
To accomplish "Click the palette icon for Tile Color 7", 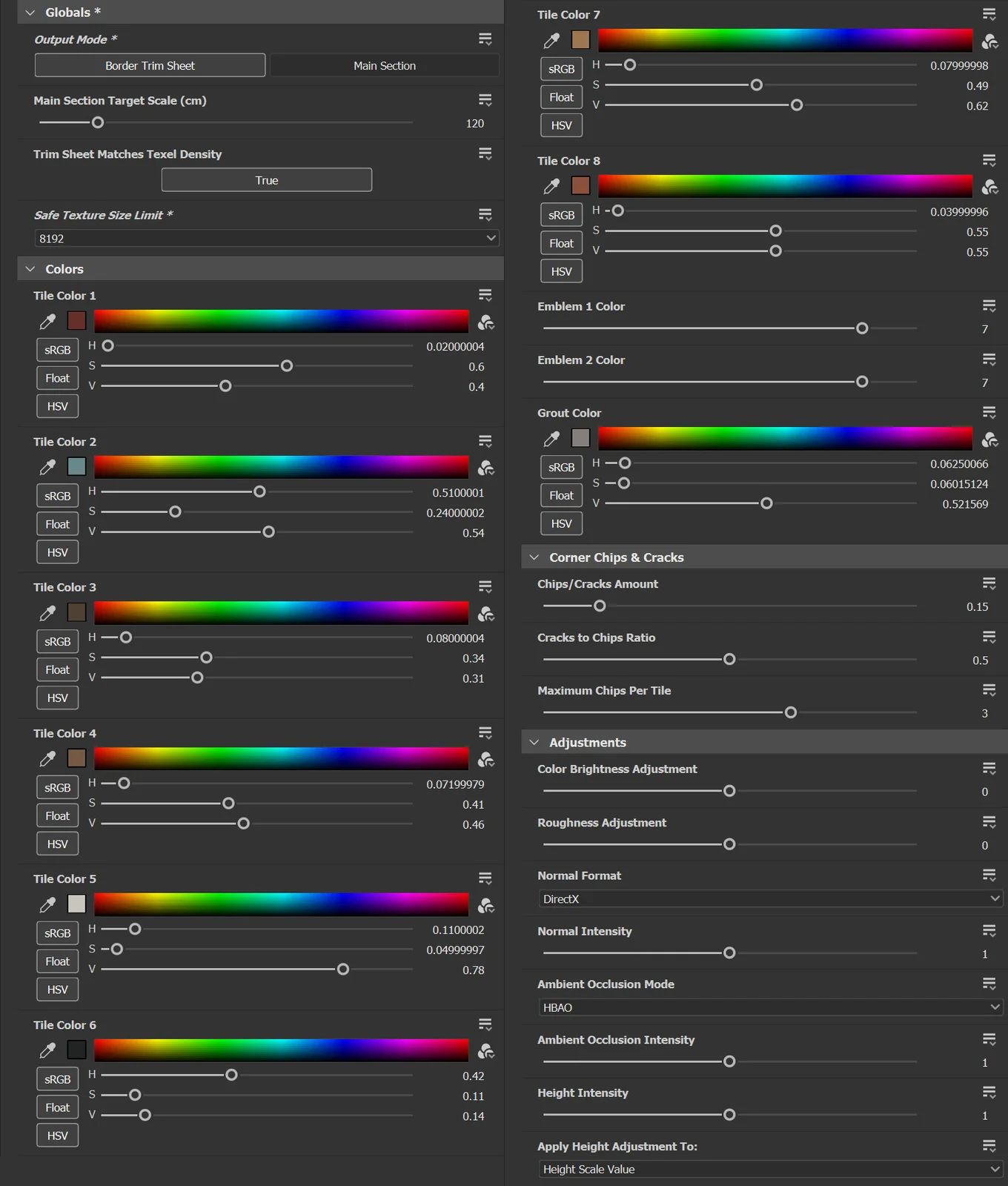I will 989,42.
